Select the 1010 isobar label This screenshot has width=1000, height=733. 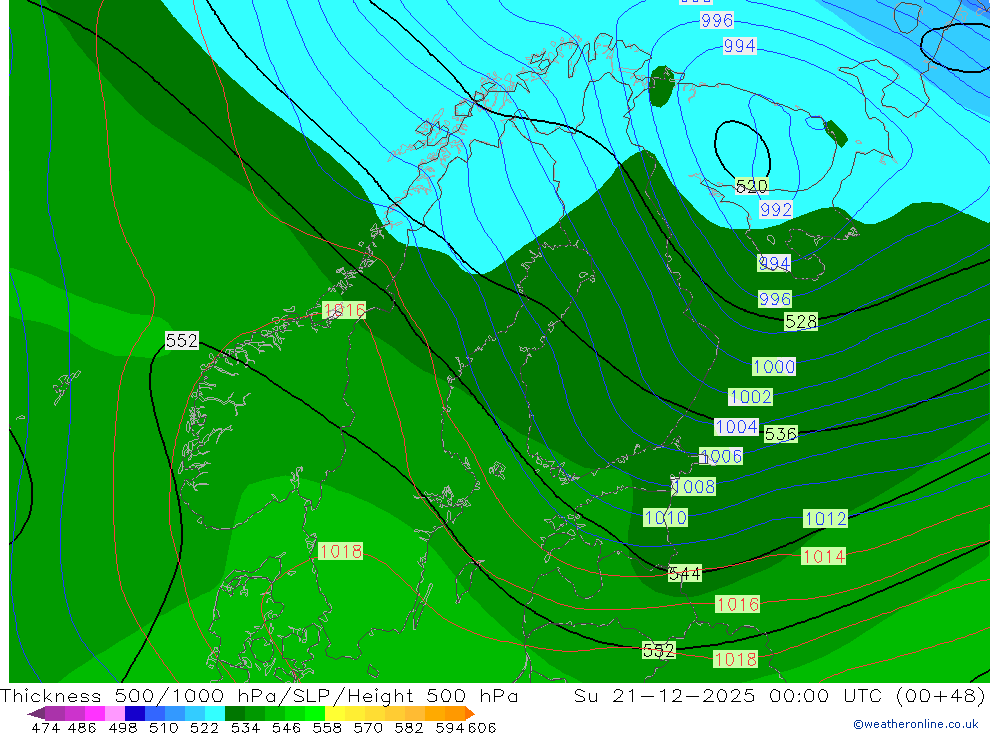point(665,517)
